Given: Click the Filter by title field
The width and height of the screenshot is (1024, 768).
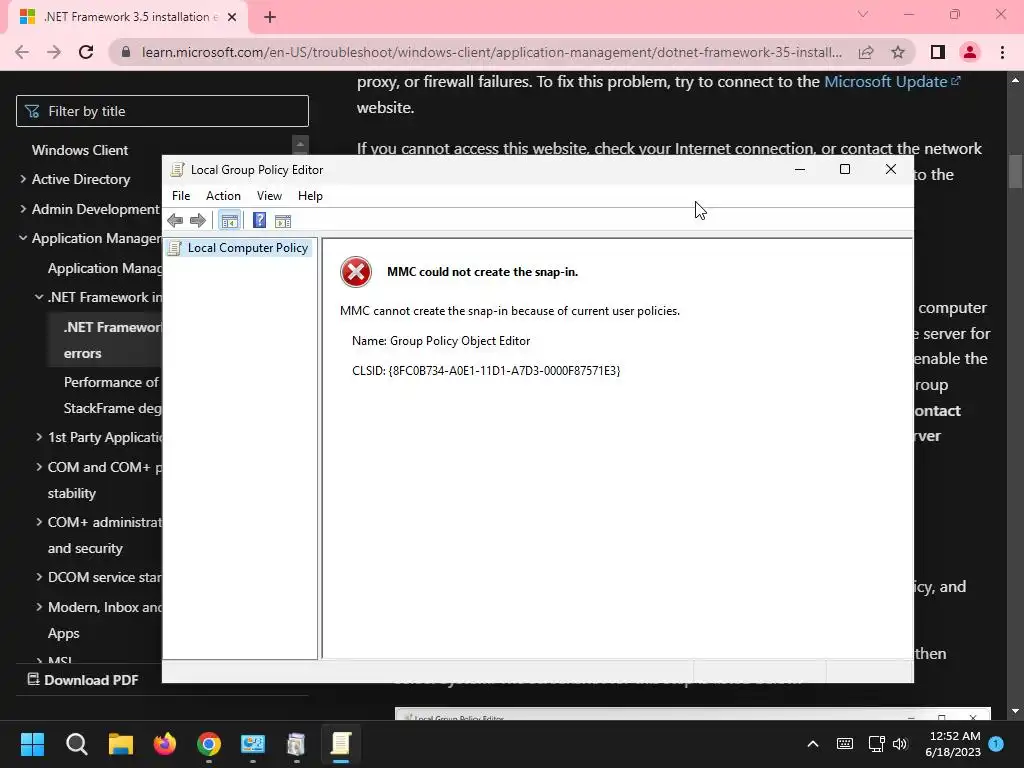Looking at the screenshot, I should coord(162,111).
